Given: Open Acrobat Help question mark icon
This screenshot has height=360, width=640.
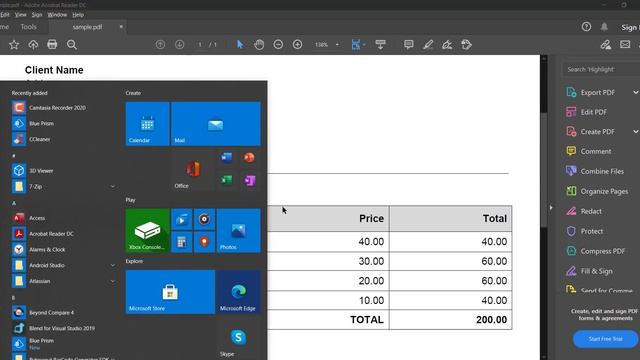Looking at the screenshot, I should point(586,27).
